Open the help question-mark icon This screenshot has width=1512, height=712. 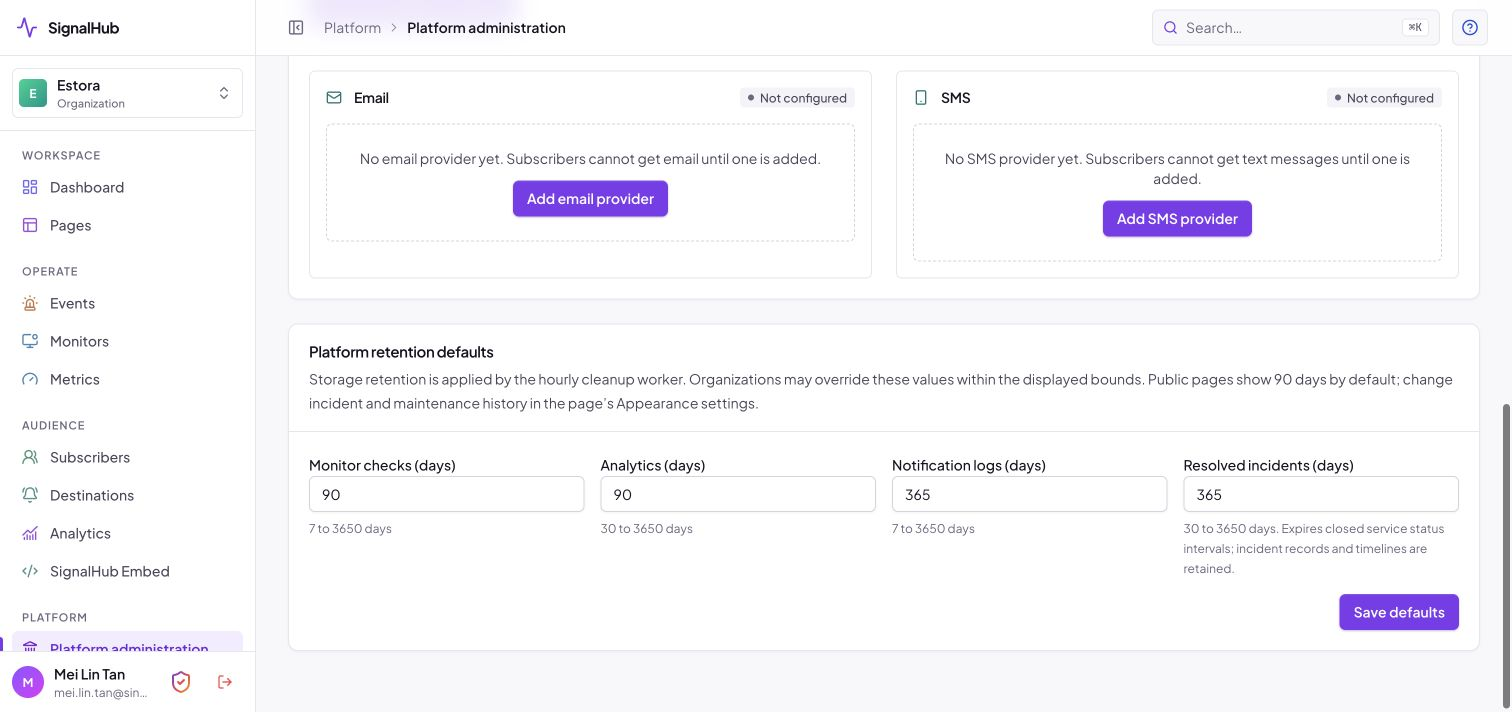tap(1470, 28)
